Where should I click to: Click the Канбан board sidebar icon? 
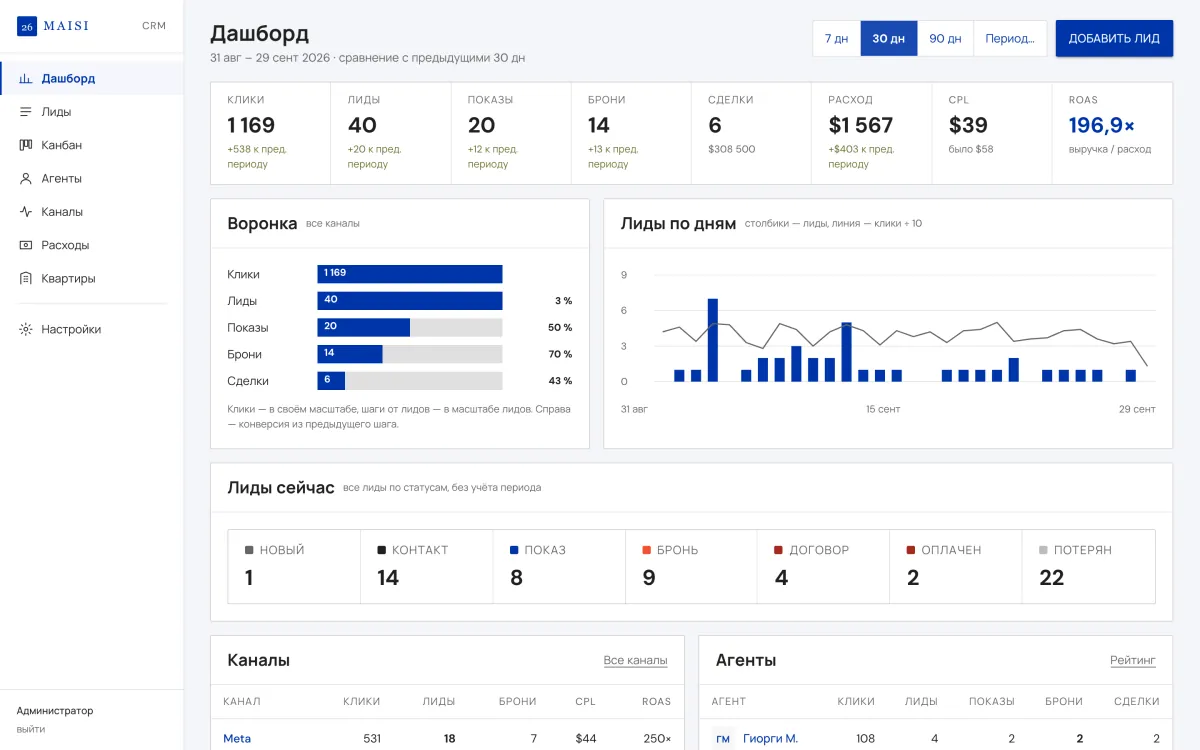(26, 145)
